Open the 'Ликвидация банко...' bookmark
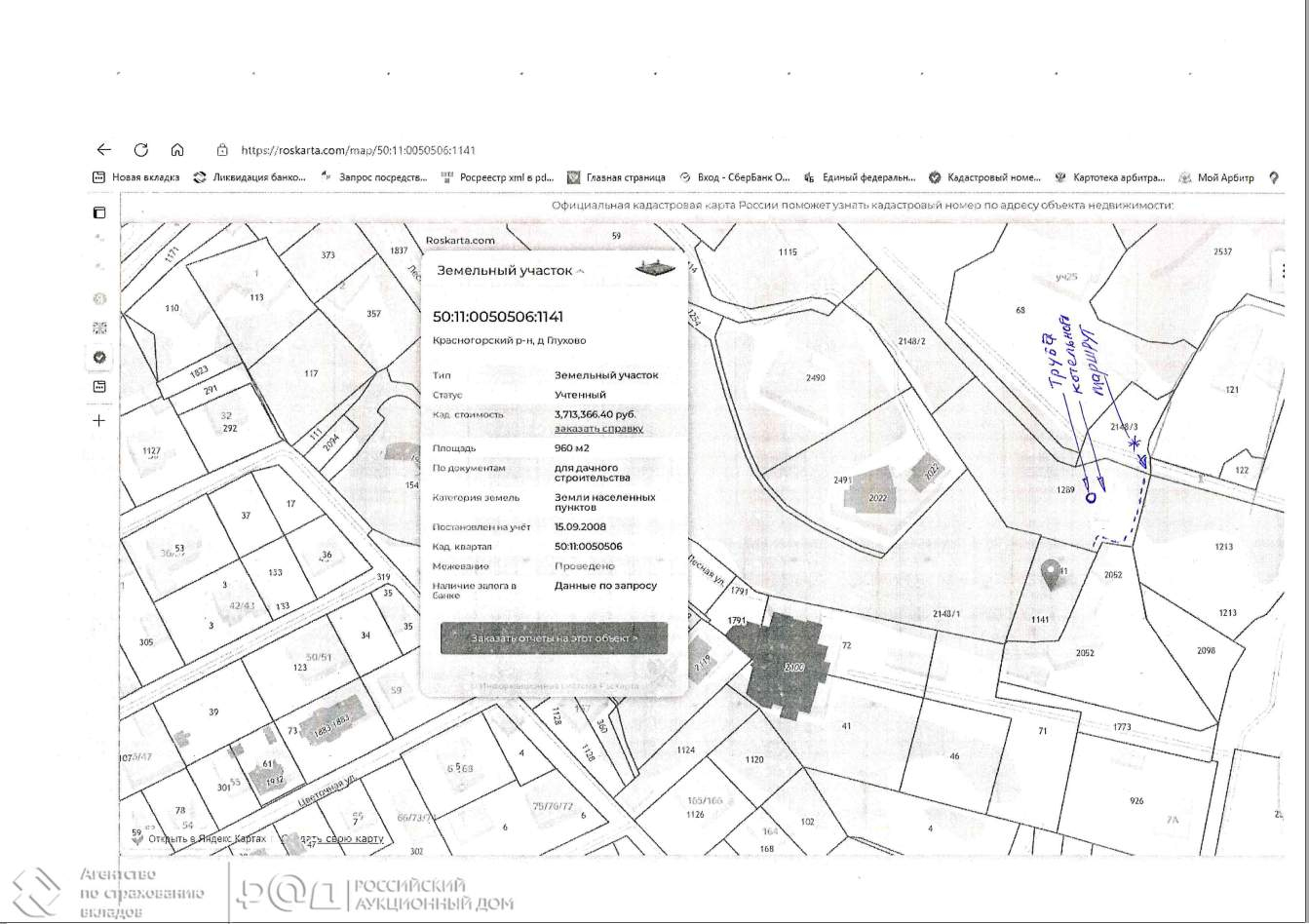This screenshot has width=1309, height=924. click(x=250, y=177)
